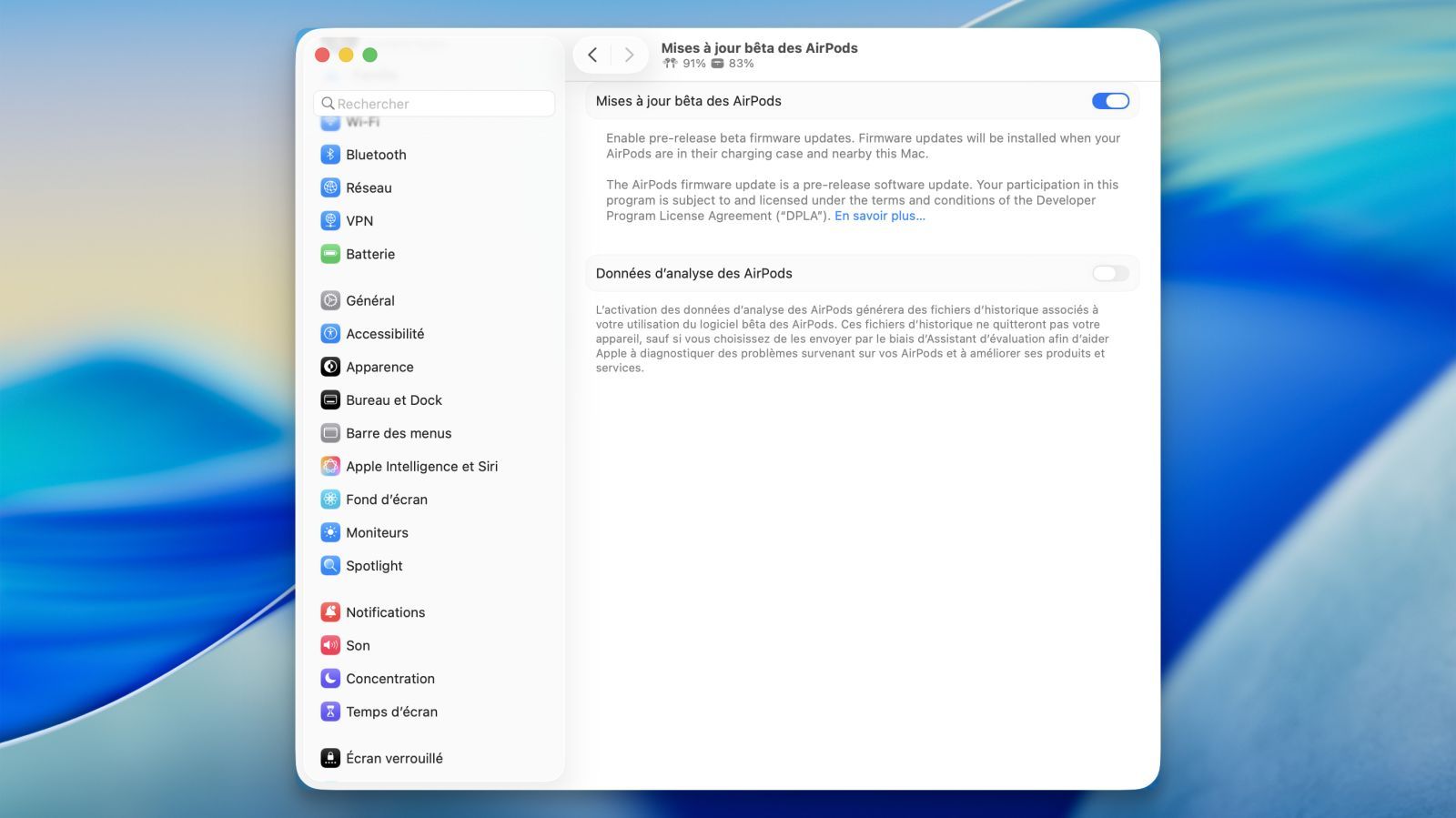This screenshot has width=1456, height=818.
Task: Select the red Notifications bell icon
Action: (x=330, y=612)
